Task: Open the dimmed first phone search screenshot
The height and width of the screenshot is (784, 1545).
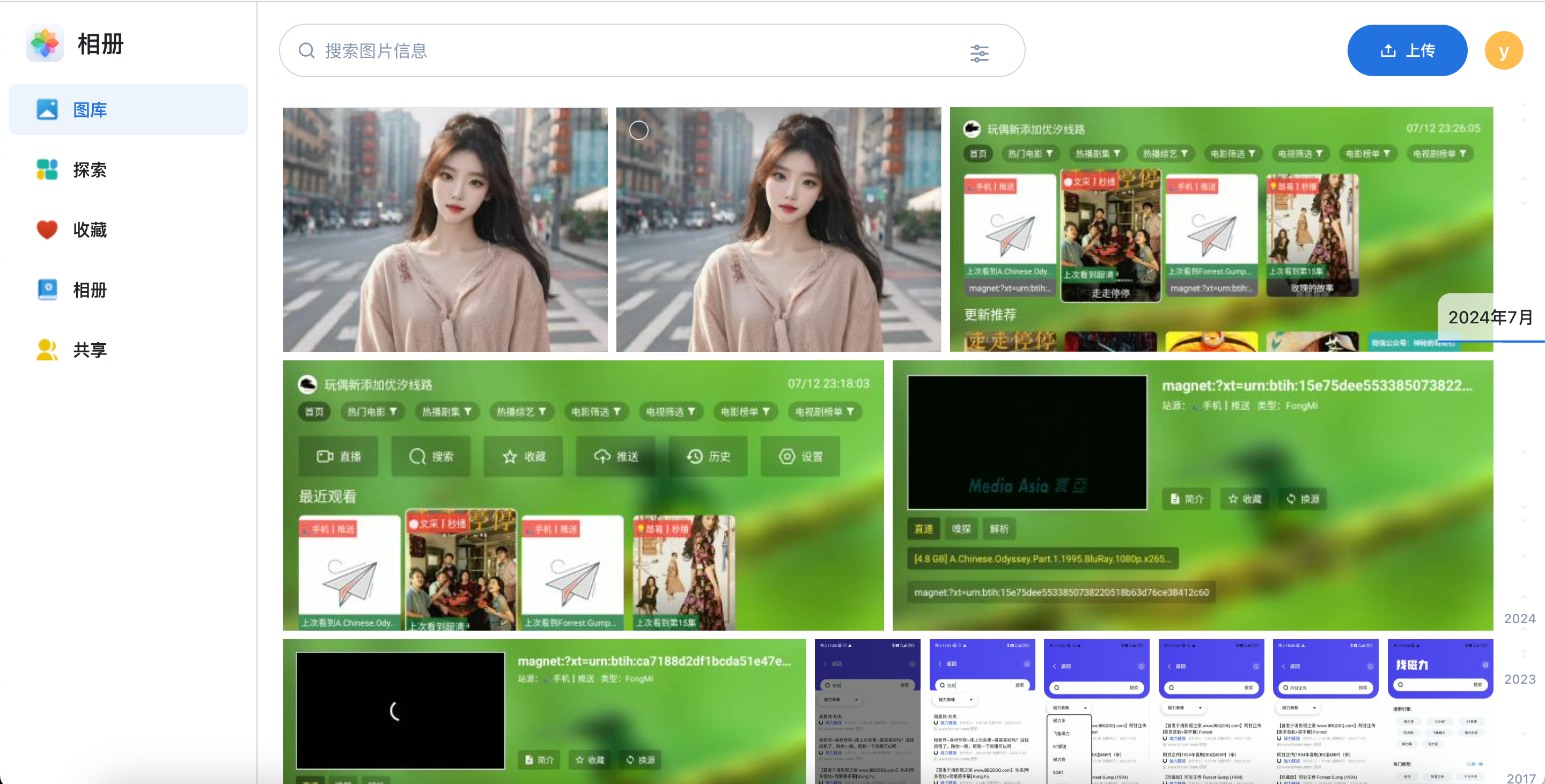Action: [x=867, y=711]
